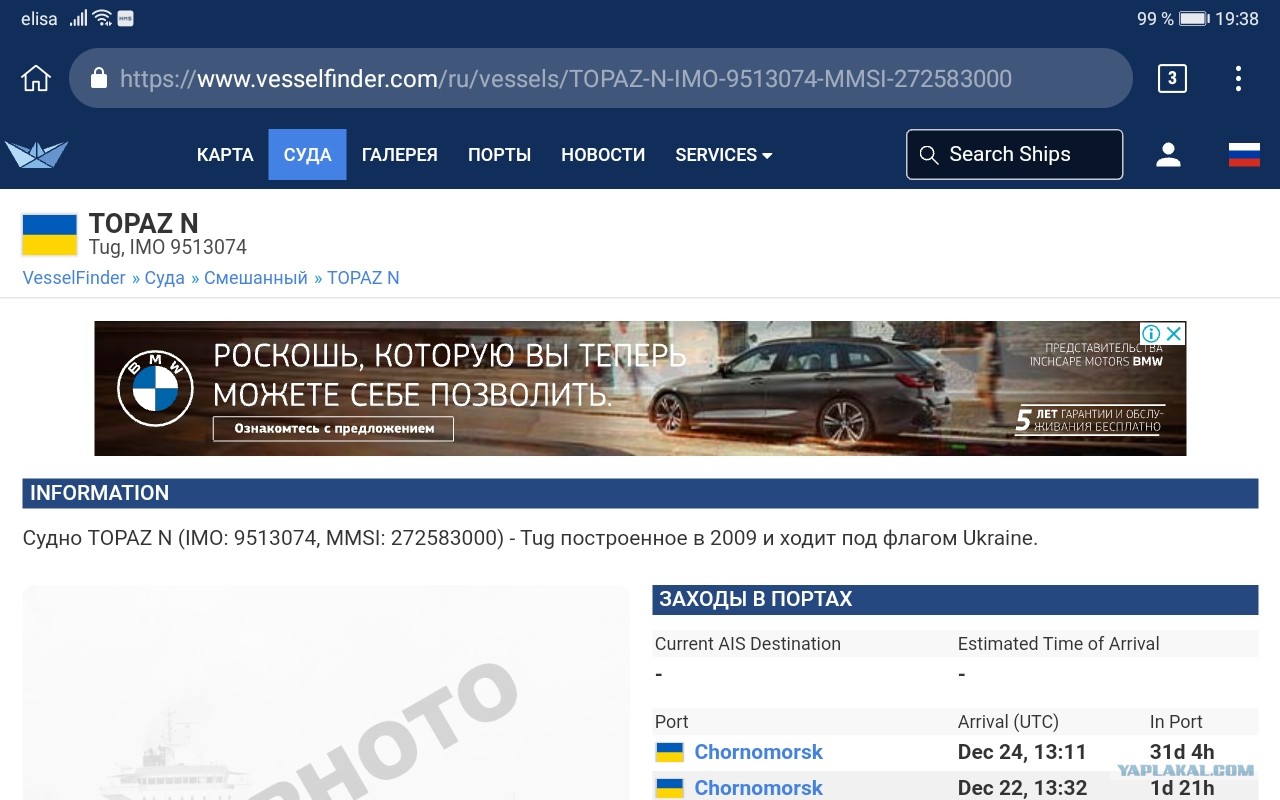Tap the 19:38 clock in status bar
1280x800 pixels.
(x=1237, y=19)
